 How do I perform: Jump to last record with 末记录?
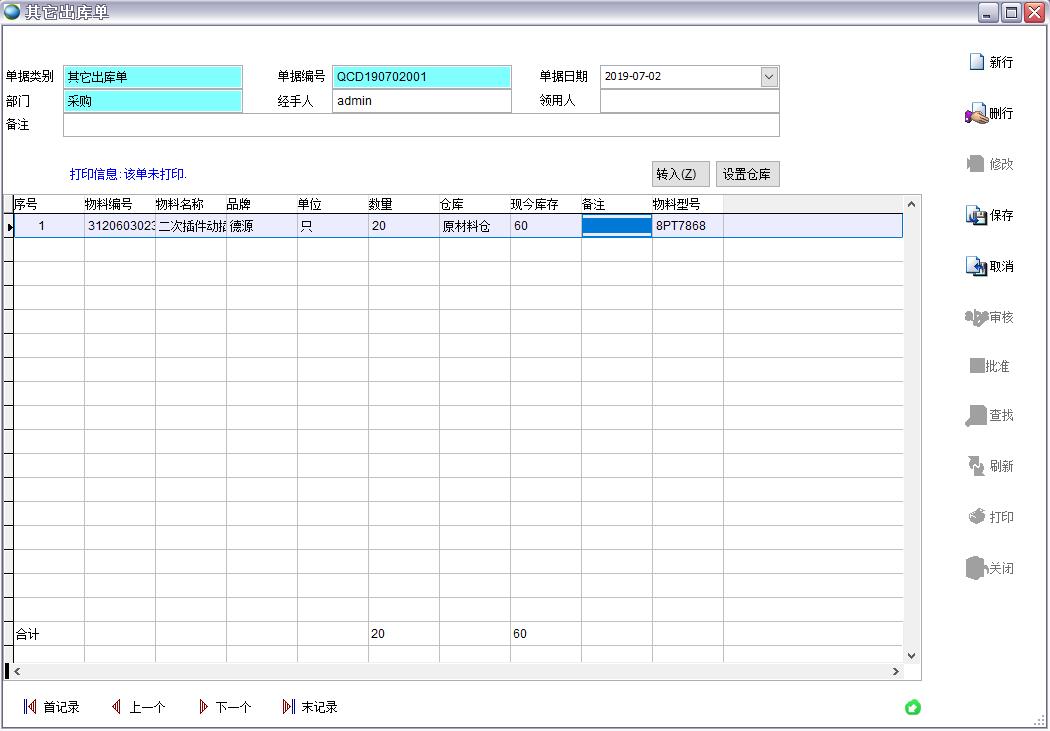click(311, 707)
